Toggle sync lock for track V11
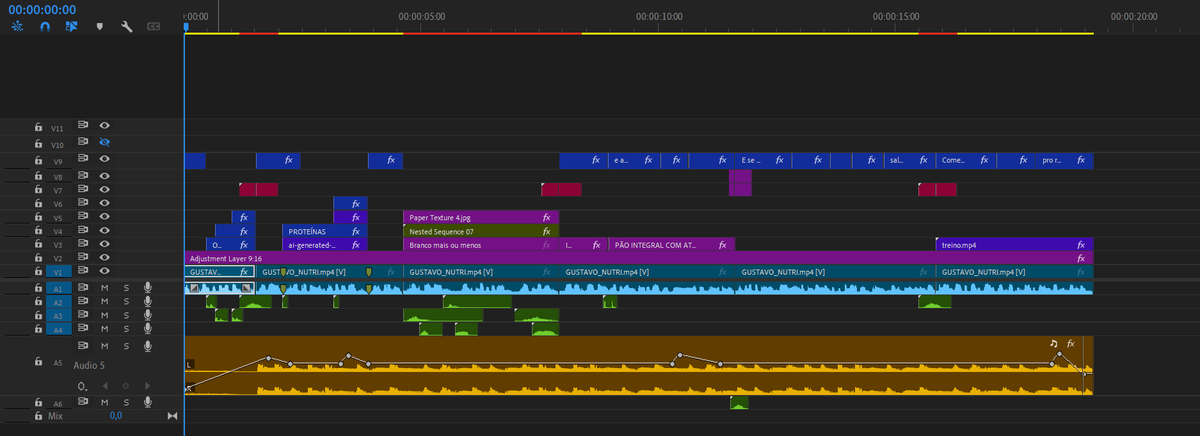Screen dimensions: 1200x436 tap(84, 126)
